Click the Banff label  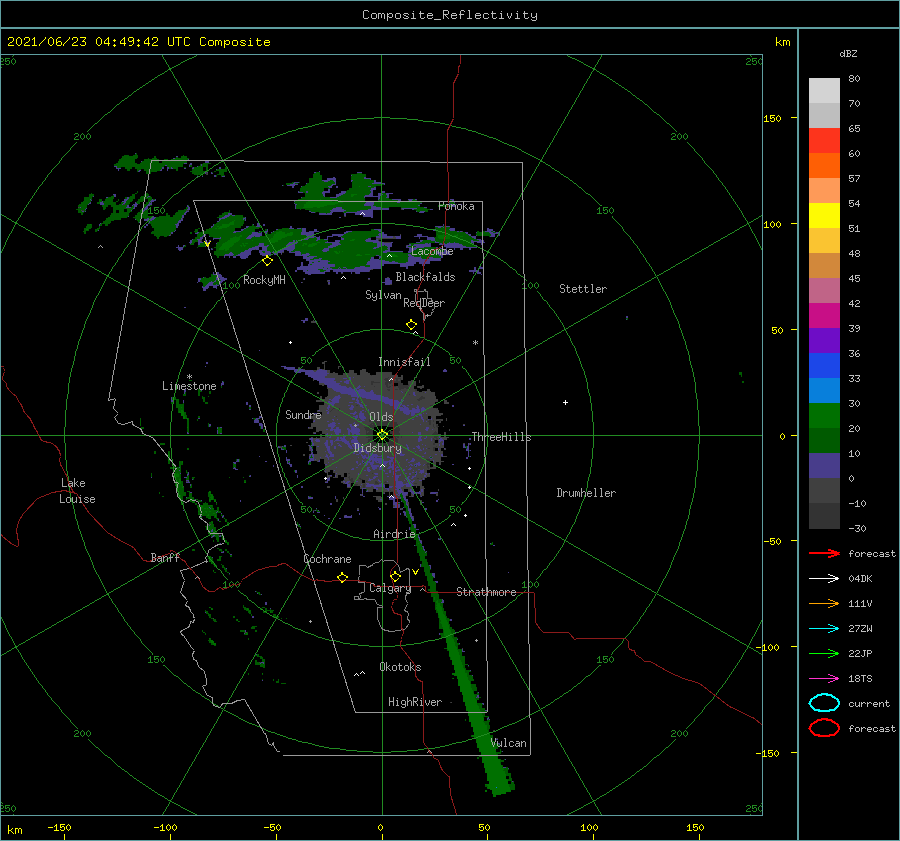(x=165, y=557)
